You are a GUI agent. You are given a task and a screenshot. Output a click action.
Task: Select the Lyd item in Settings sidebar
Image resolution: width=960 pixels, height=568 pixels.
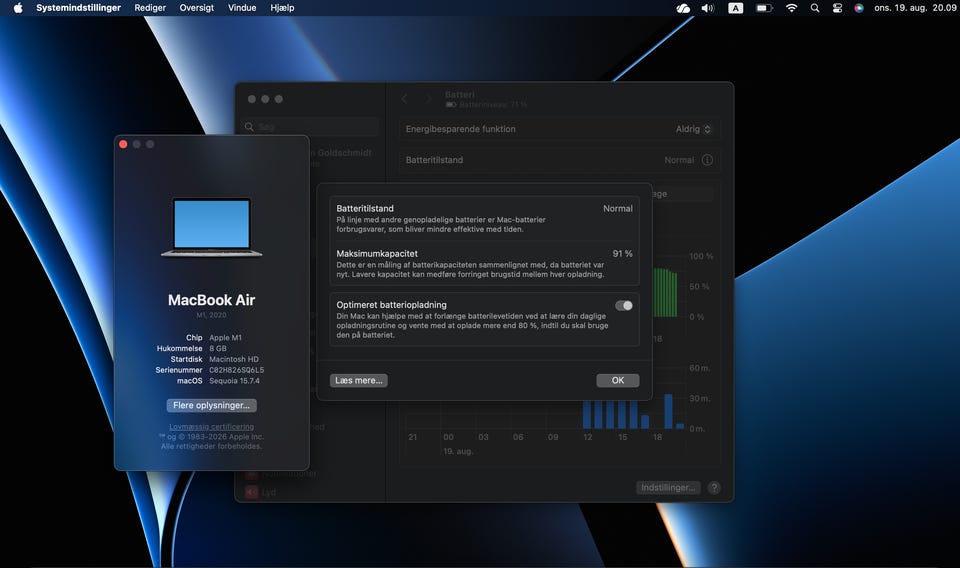[x=269, y=492]
